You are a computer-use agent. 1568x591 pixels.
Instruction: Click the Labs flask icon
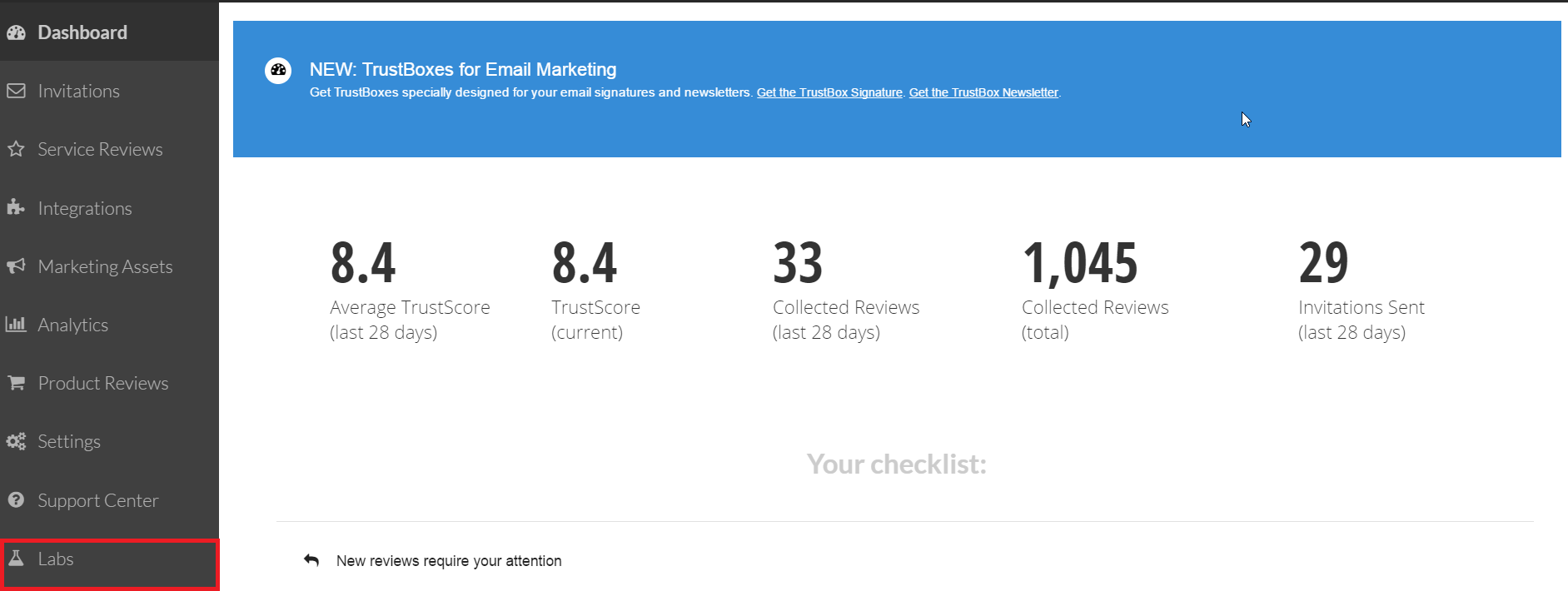(16, 559)
